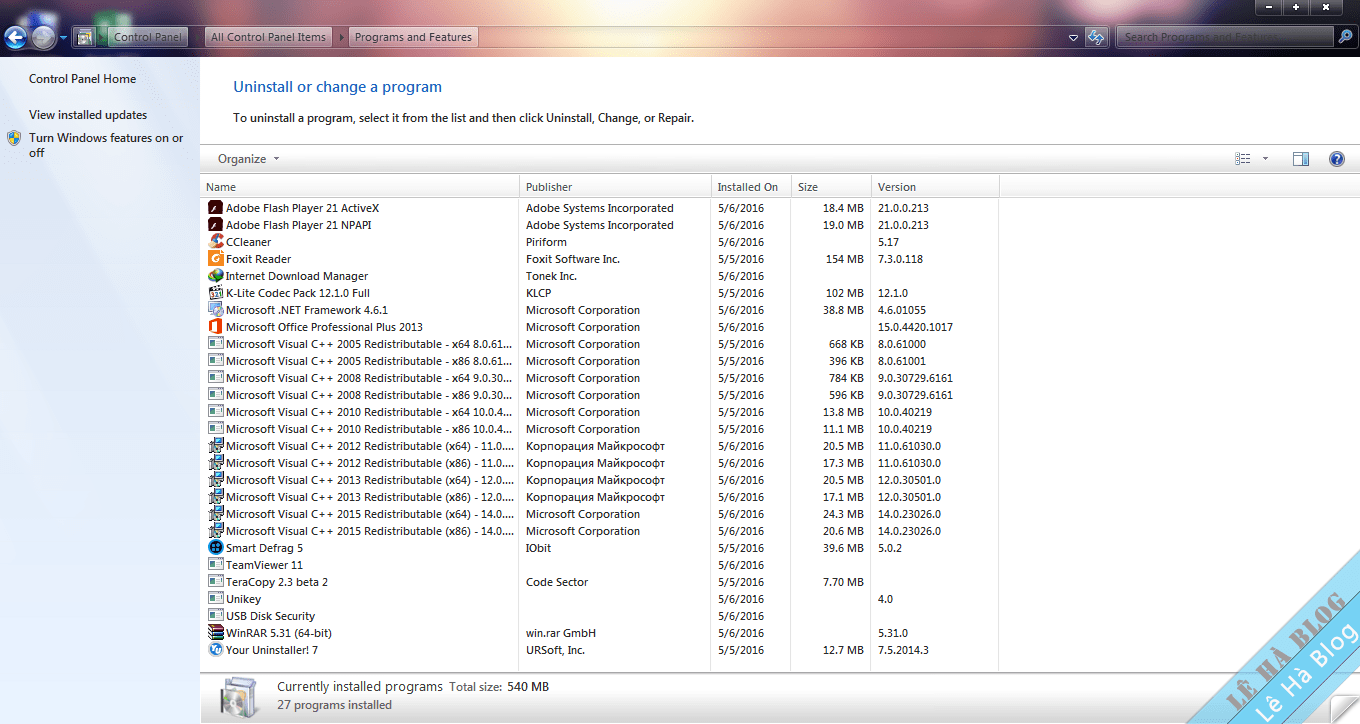Select Microsoft Visual C++ 2010 Redistributable x64 row

600,412
